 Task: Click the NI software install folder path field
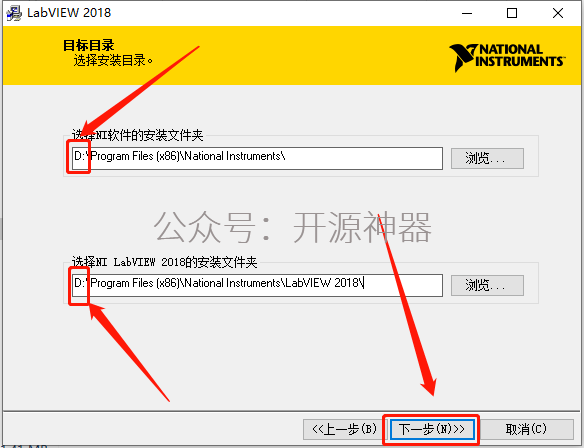257,158
